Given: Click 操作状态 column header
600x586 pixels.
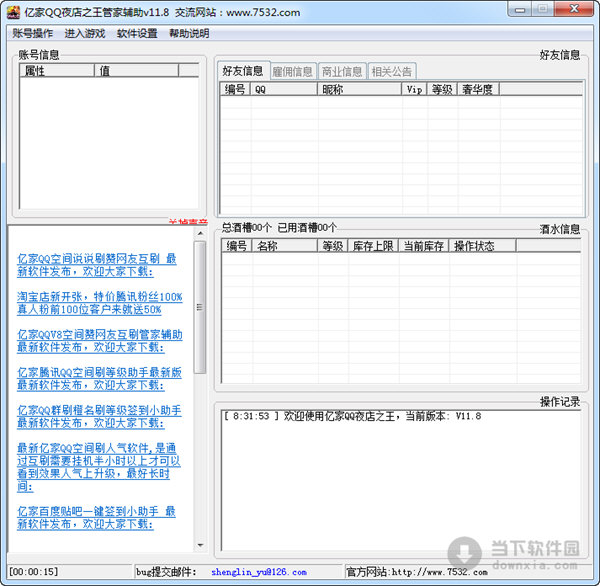Looking at the screenshot, I should point(483,246).
